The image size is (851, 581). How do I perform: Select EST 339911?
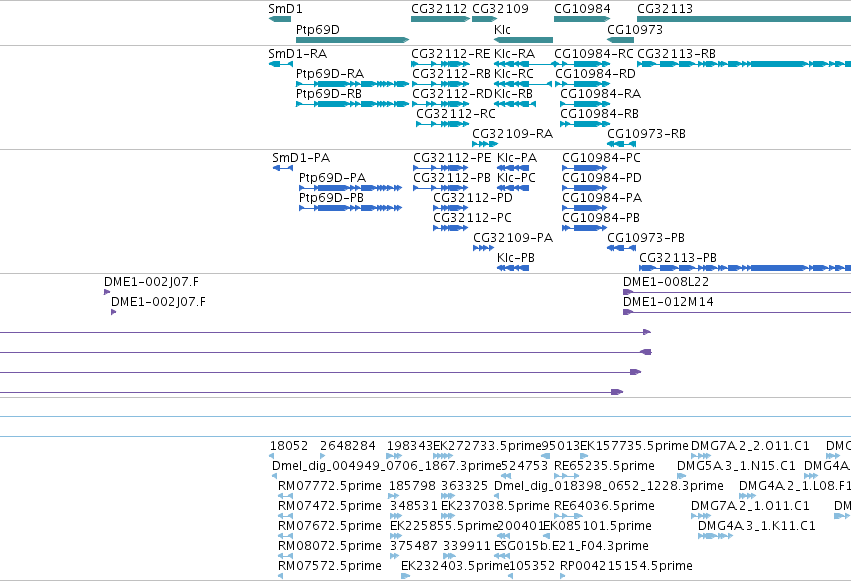coord(449,556)
